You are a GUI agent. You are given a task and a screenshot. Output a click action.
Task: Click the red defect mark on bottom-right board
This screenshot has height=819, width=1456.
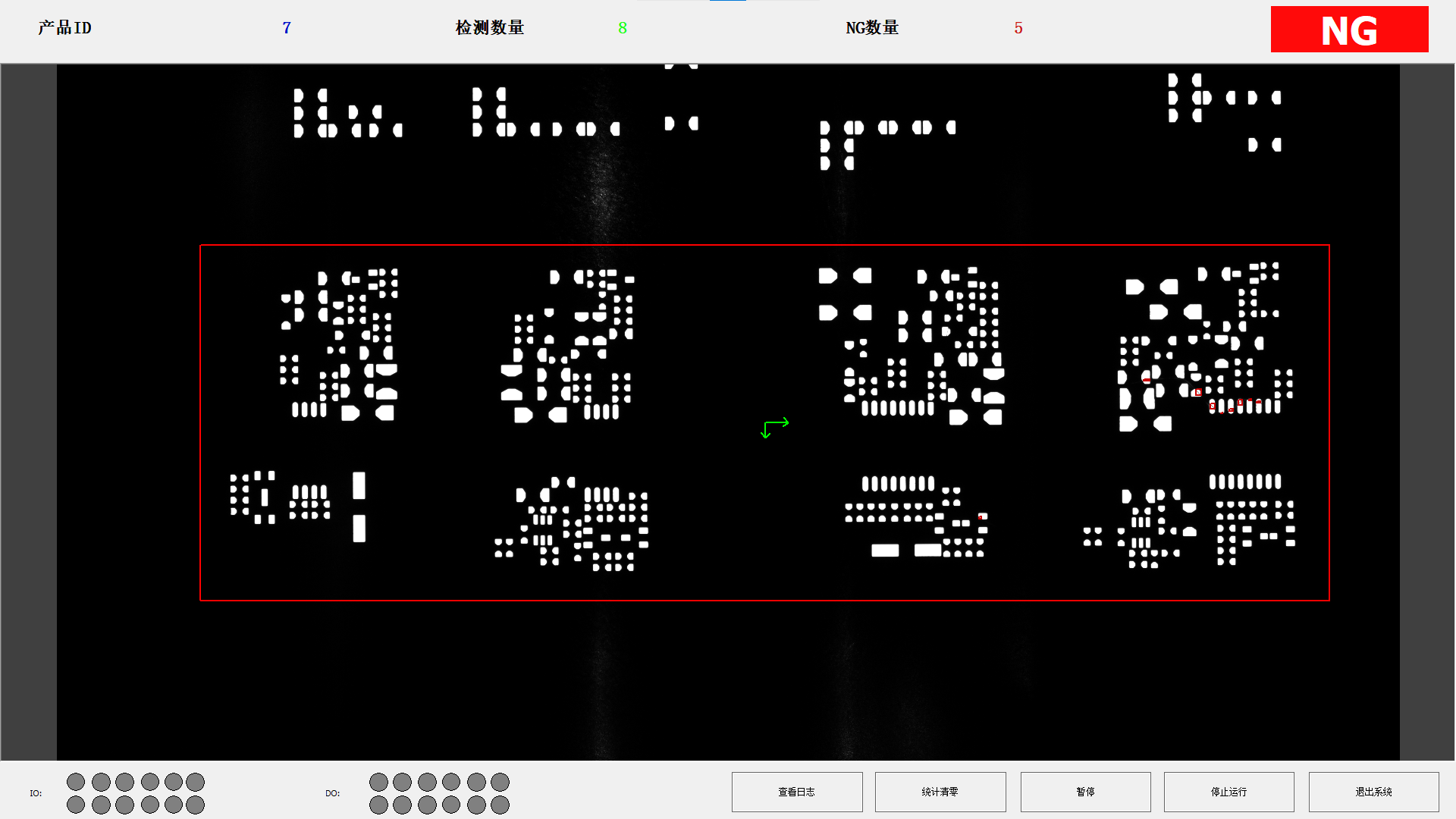click(979, 516)
